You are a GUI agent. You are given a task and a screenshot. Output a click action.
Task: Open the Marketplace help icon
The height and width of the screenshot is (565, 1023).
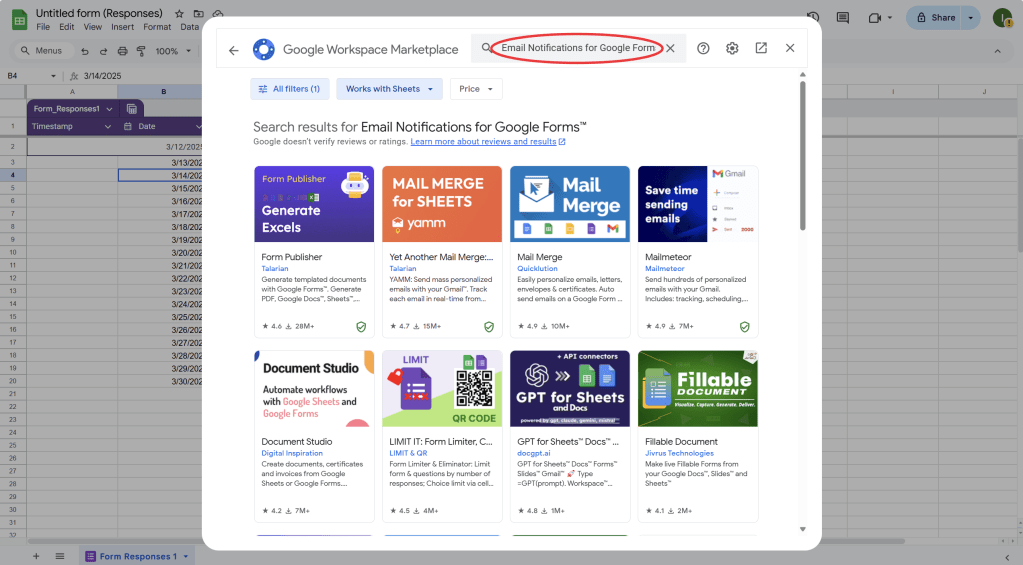703,49
